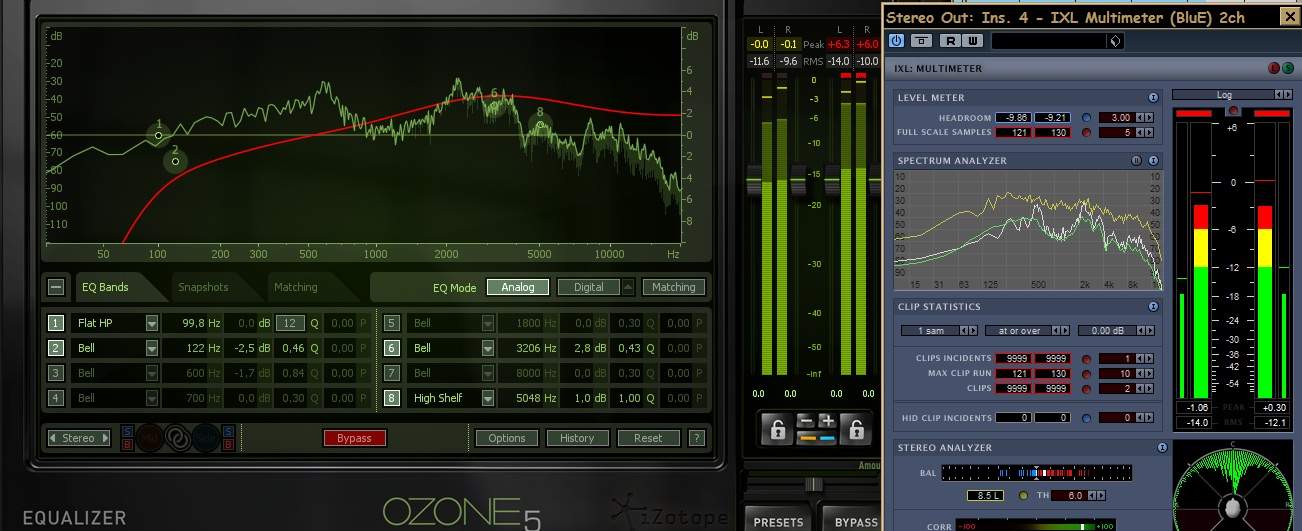
Task: Reset the equalizer module
Action: pos(648,438)
